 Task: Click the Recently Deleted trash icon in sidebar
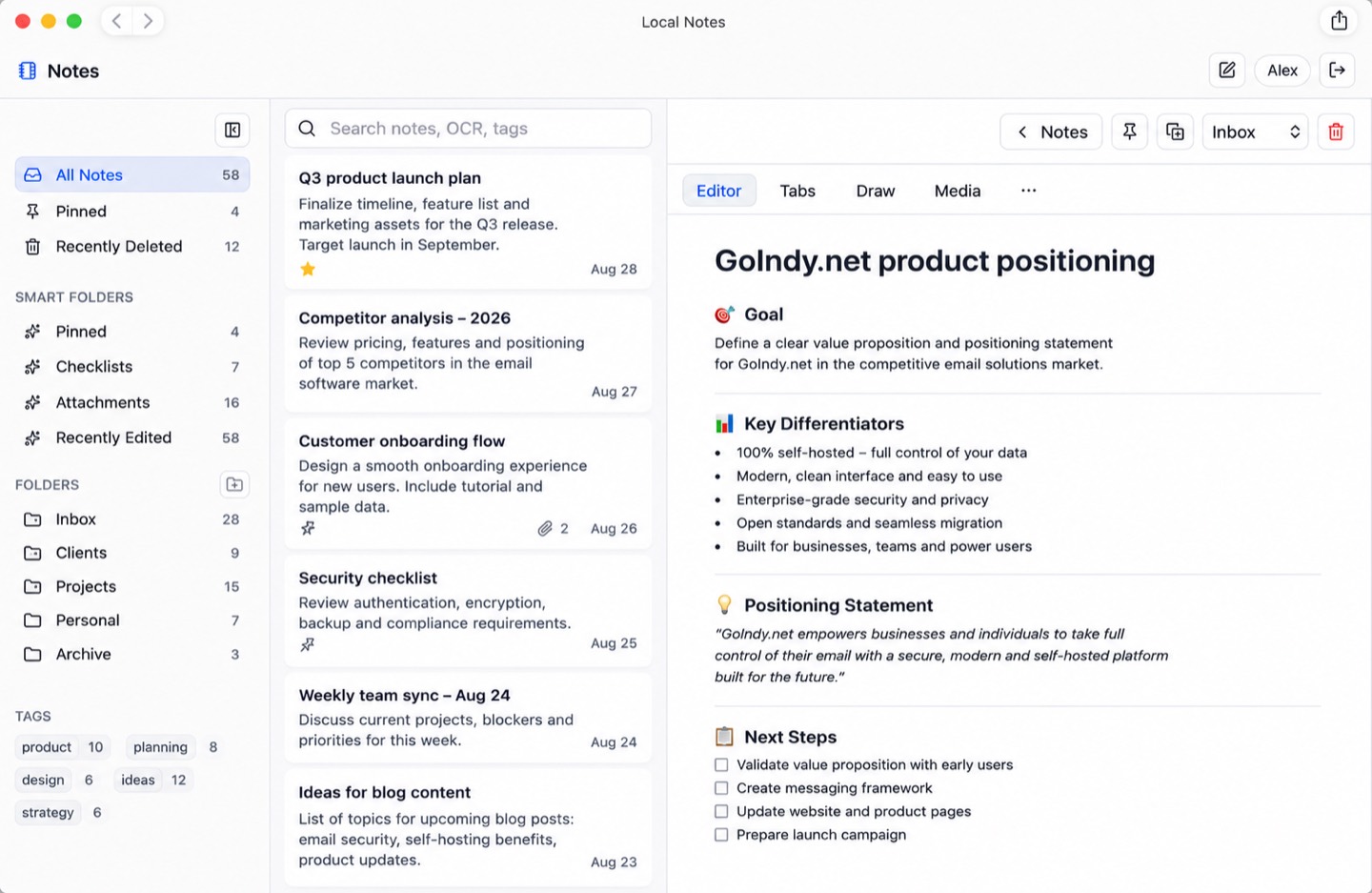(x=32, y=247)
